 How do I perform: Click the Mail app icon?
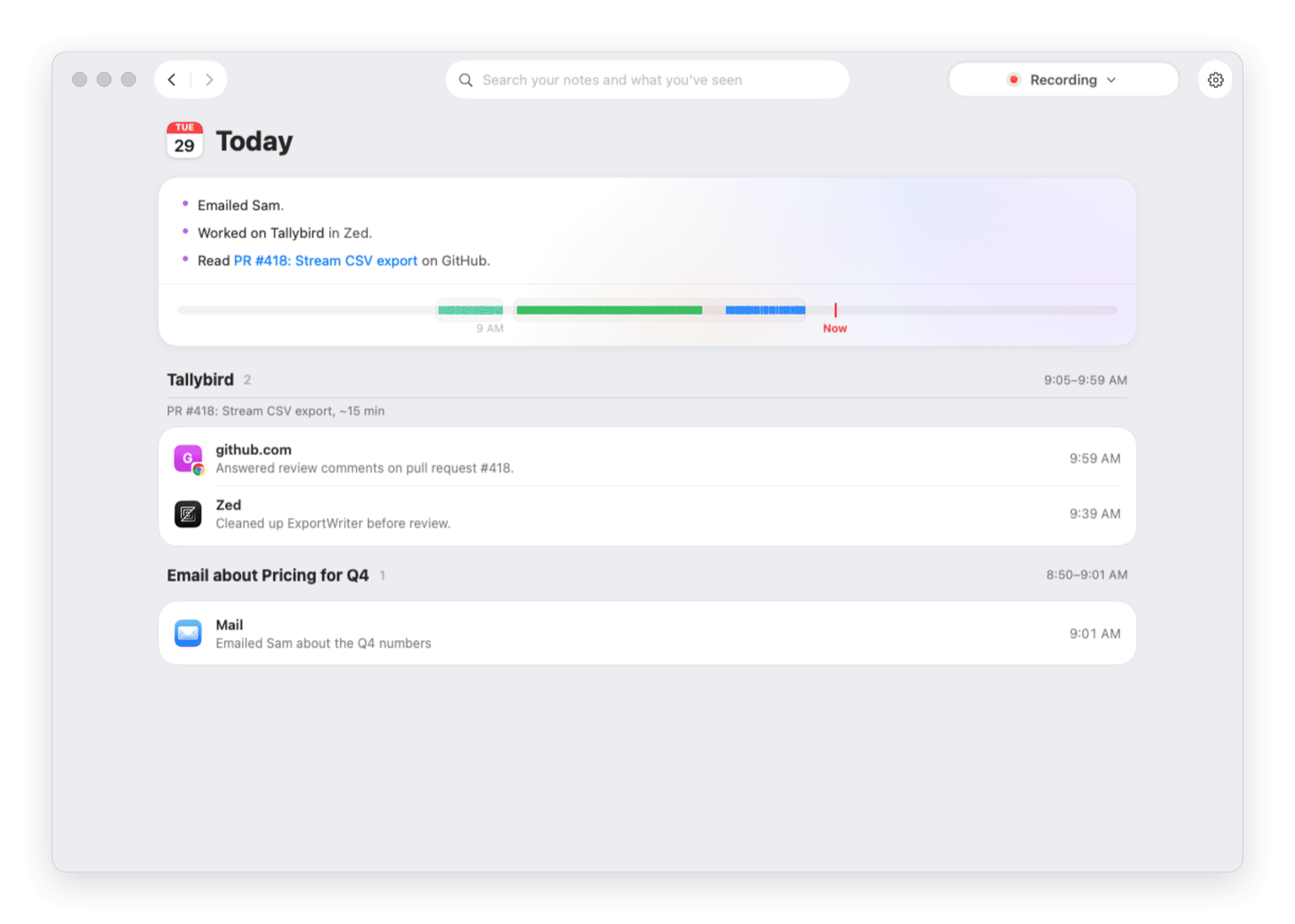point(188,634)
